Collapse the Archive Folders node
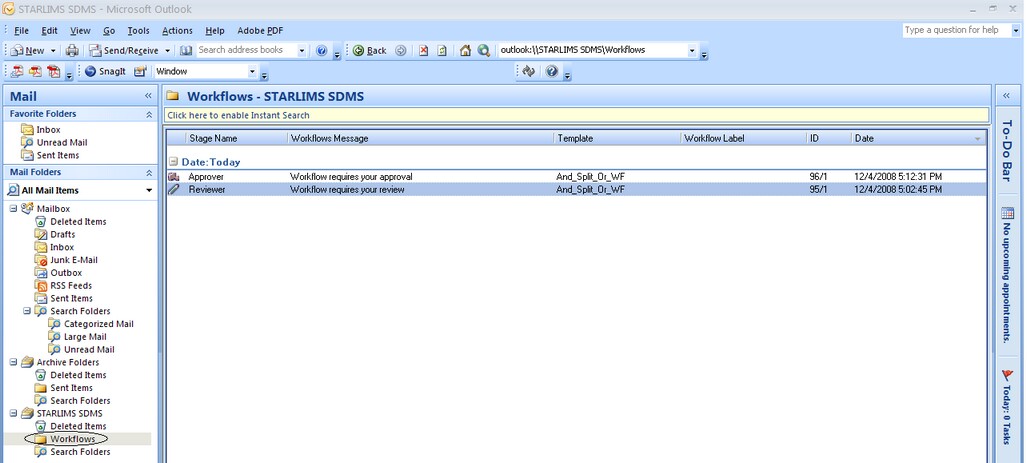 (x=13, y=361)
